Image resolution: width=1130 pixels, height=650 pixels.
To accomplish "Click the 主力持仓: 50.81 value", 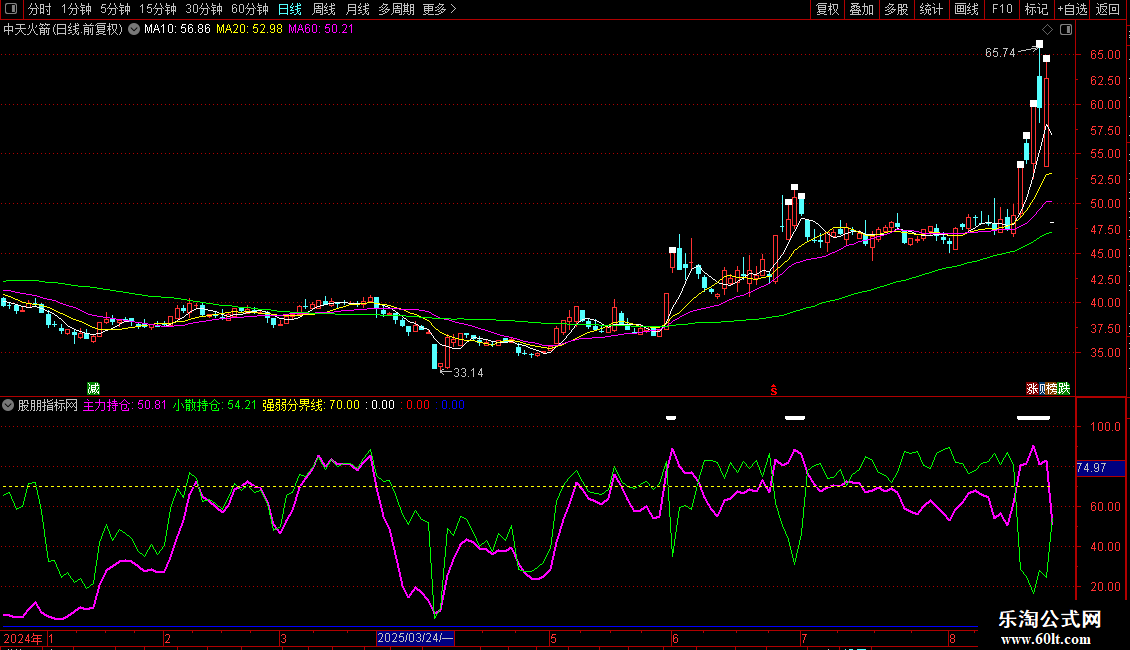I will [125, 405].
